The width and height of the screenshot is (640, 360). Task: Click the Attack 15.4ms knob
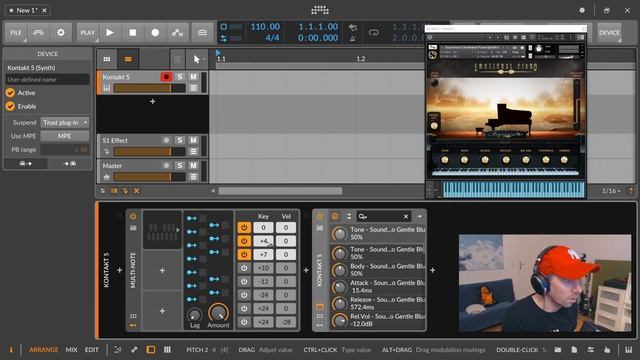339,287
